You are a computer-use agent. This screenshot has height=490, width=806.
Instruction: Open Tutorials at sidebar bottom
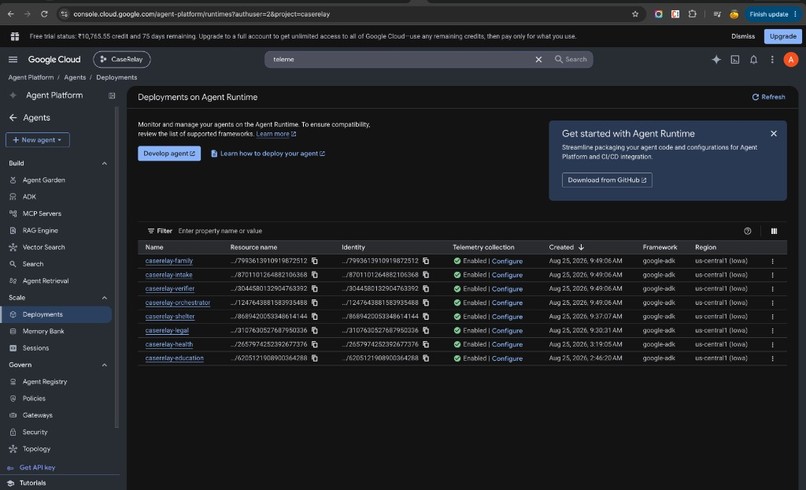[32, 483]
